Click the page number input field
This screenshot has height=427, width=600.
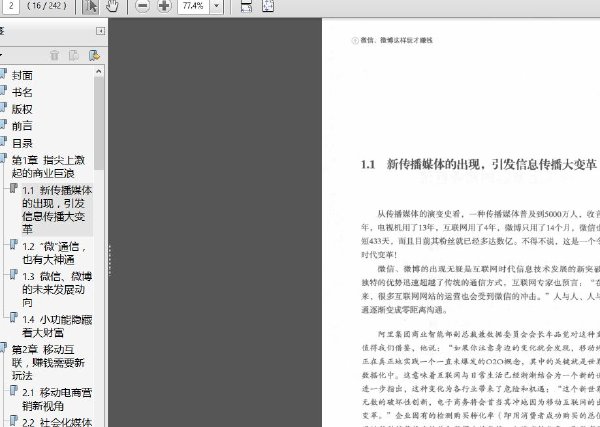[x=10, y=6]
